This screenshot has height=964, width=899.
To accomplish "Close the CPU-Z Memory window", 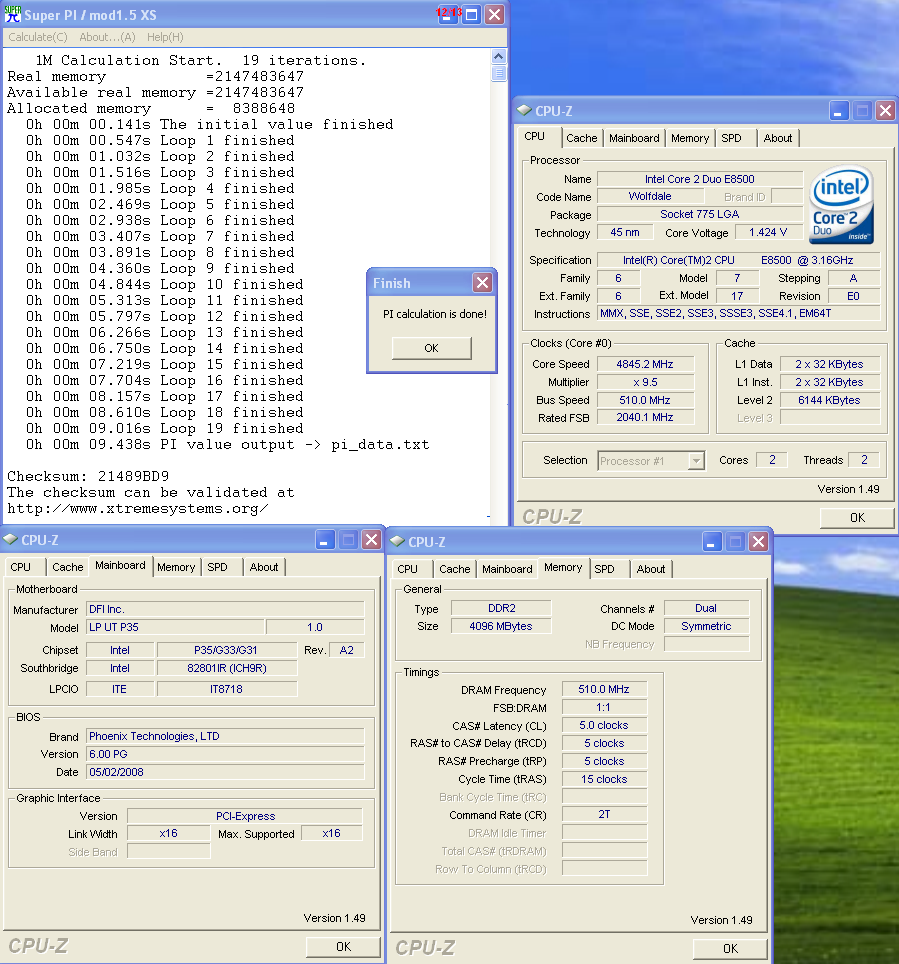I will pyautogui.click(x=759, y=542).
